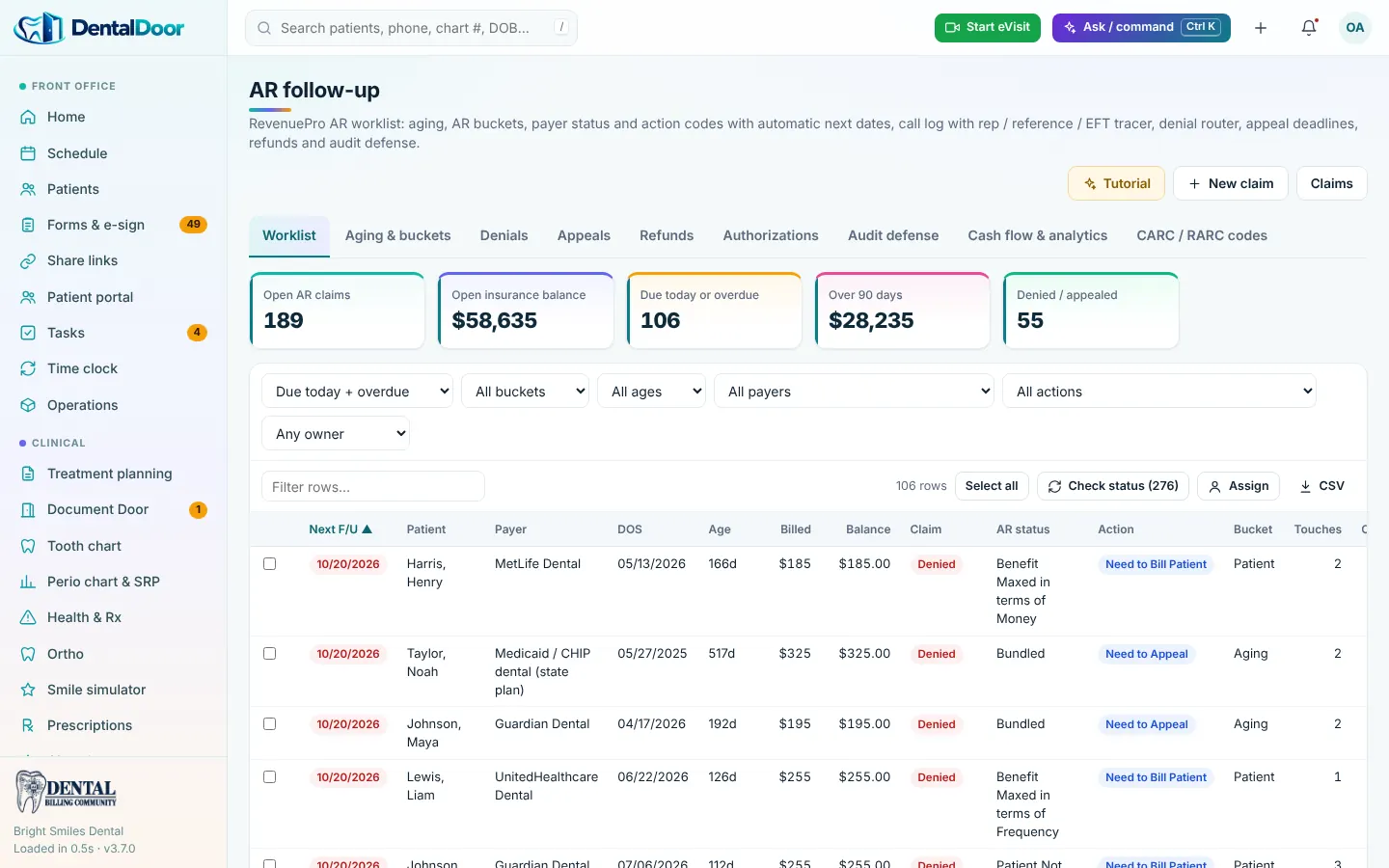Screen dimensions: 1389x868
Task: Click Check status (276) button
Action: (1113, 486)
